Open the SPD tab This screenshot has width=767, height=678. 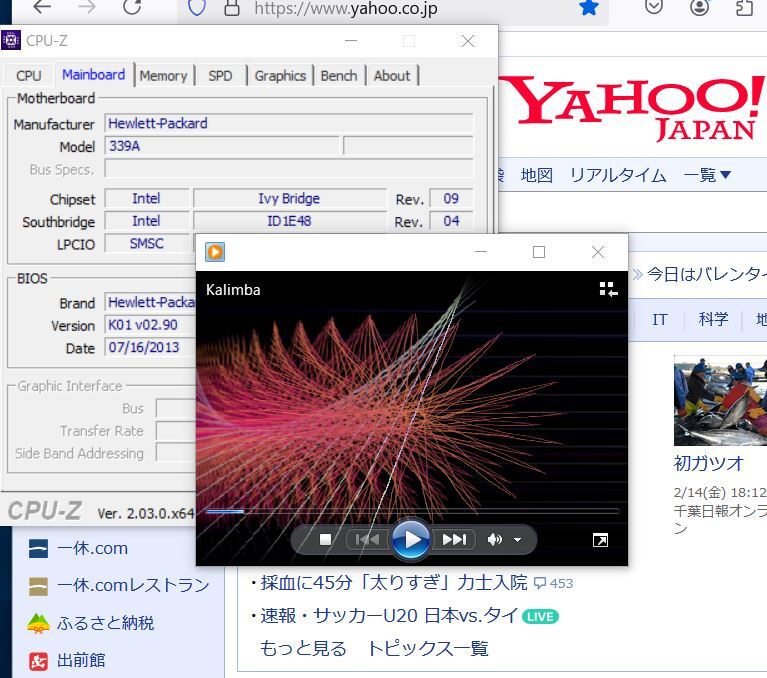coord(220,76)
